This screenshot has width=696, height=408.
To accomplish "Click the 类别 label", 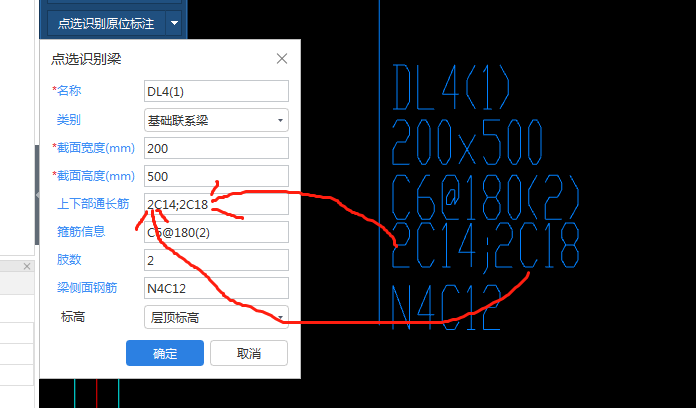I will point(69,119).
